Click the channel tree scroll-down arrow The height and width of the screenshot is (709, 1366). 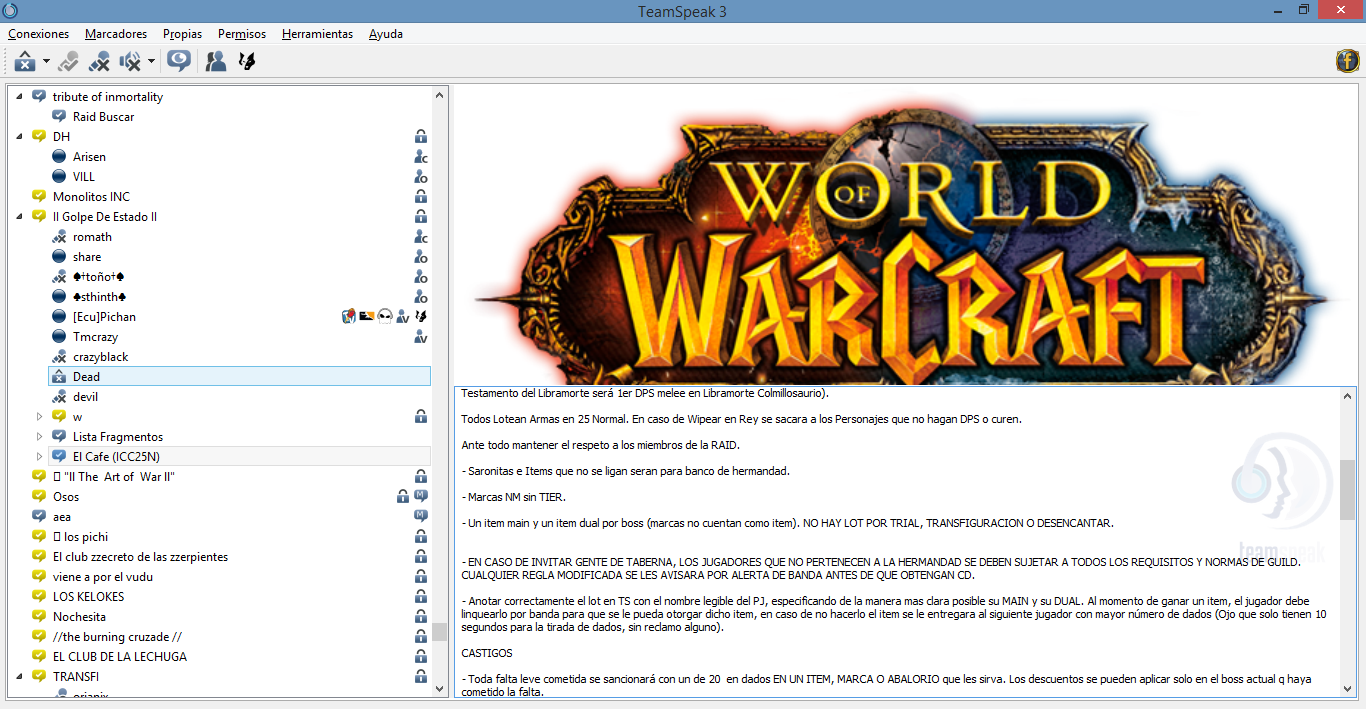[440, 689]
